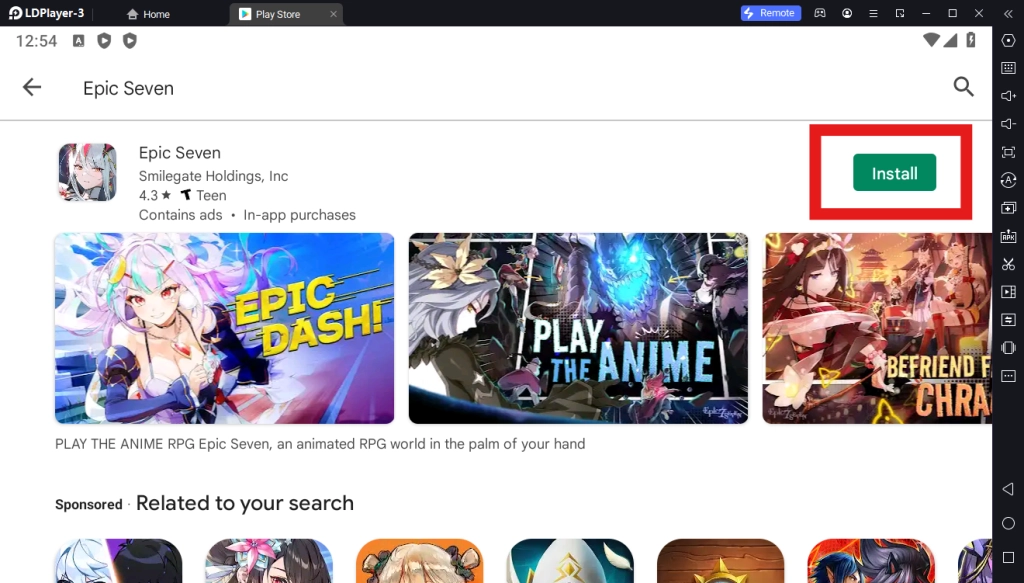Click the mini window mode icon
This screenshot has width=1024, height=583.
(900, 13)
